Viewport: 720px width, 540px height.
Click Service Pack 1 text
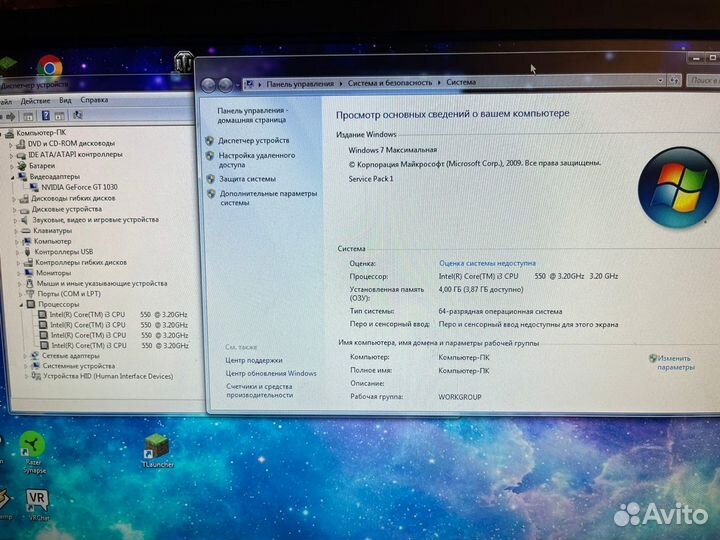coord(371,179)
